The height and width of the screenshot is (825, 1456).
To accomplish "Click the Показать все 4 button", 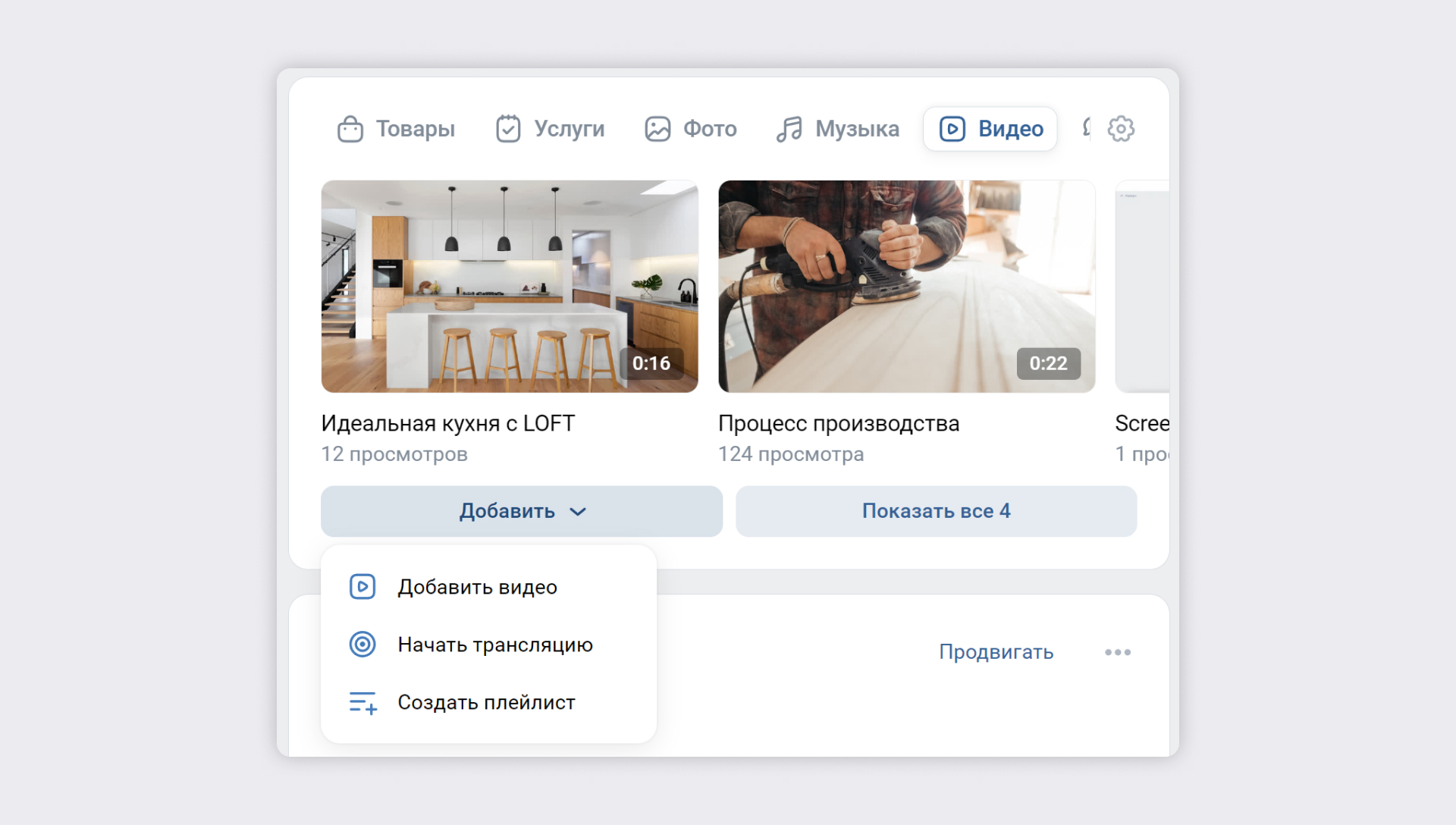I will 937,511.
